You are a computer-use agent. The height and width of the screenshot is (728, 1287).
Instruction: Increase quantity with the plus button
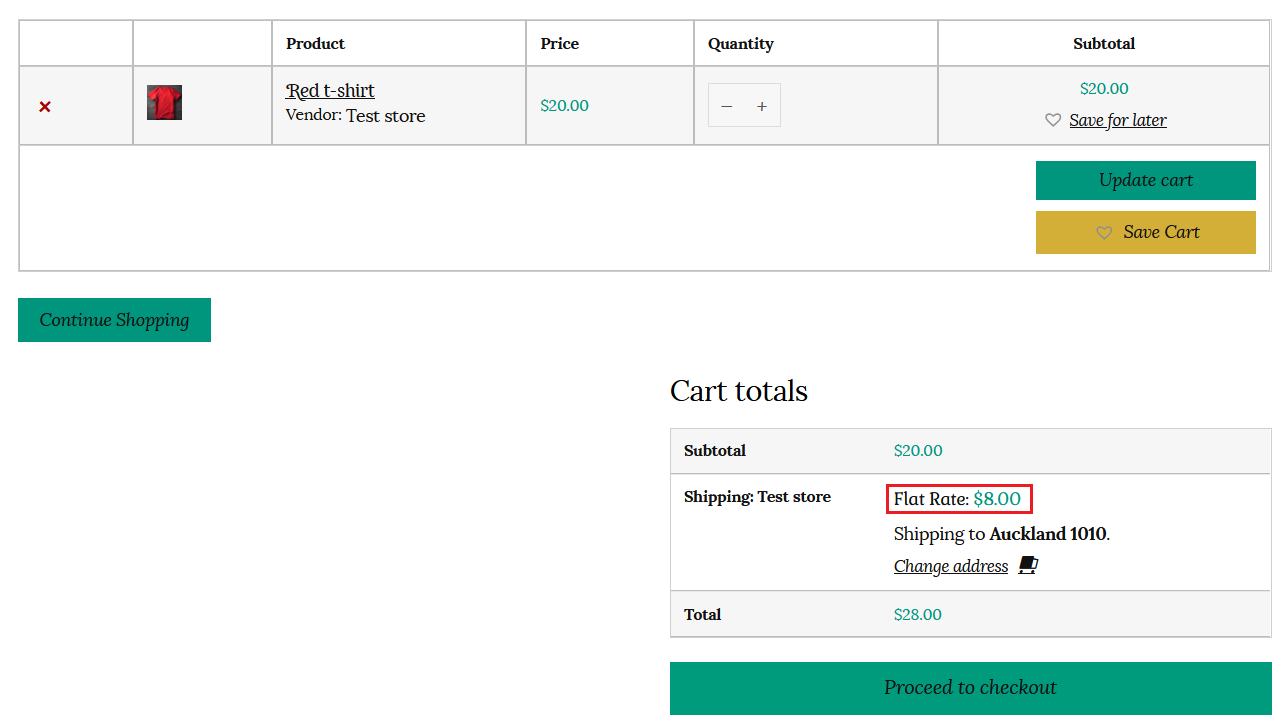tap(762, 106)
